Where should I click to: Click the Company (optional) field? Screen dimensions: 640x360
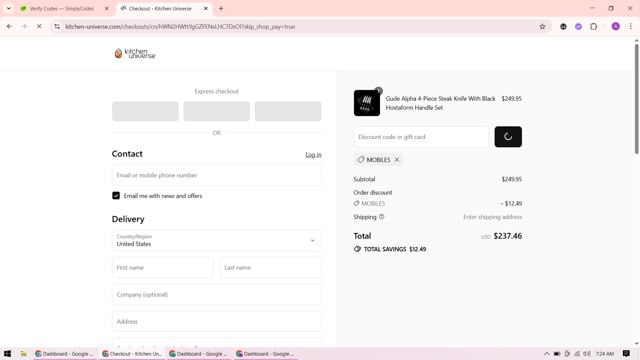pyautogui.click(x=216, y=294)
